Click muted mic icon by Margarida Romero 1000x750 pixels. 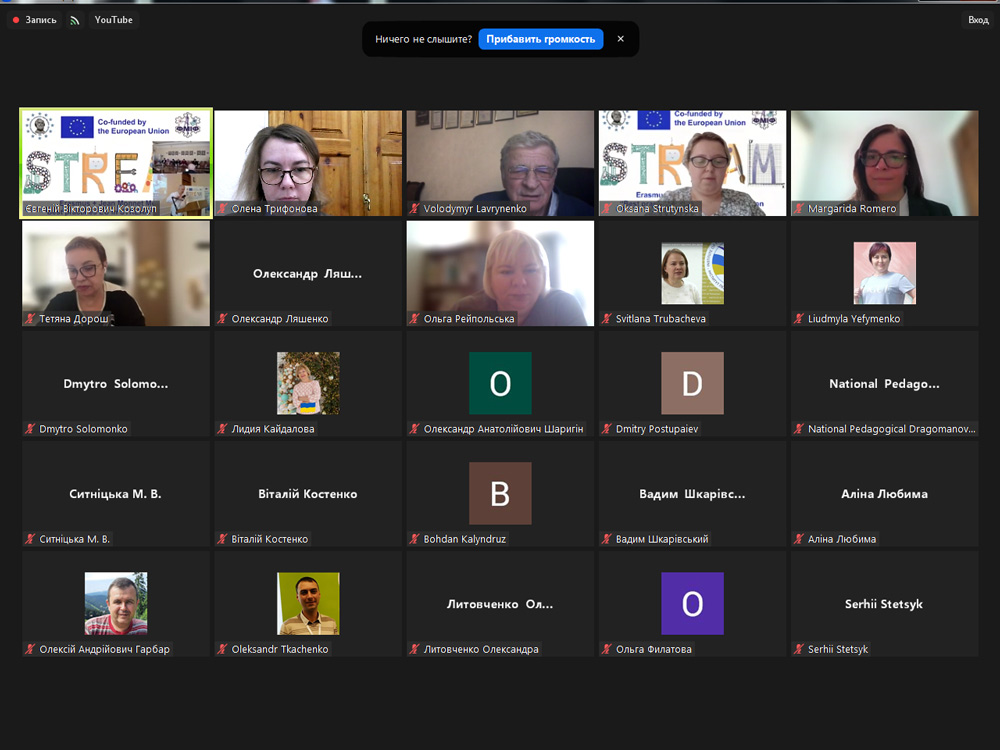coord(799,209)
